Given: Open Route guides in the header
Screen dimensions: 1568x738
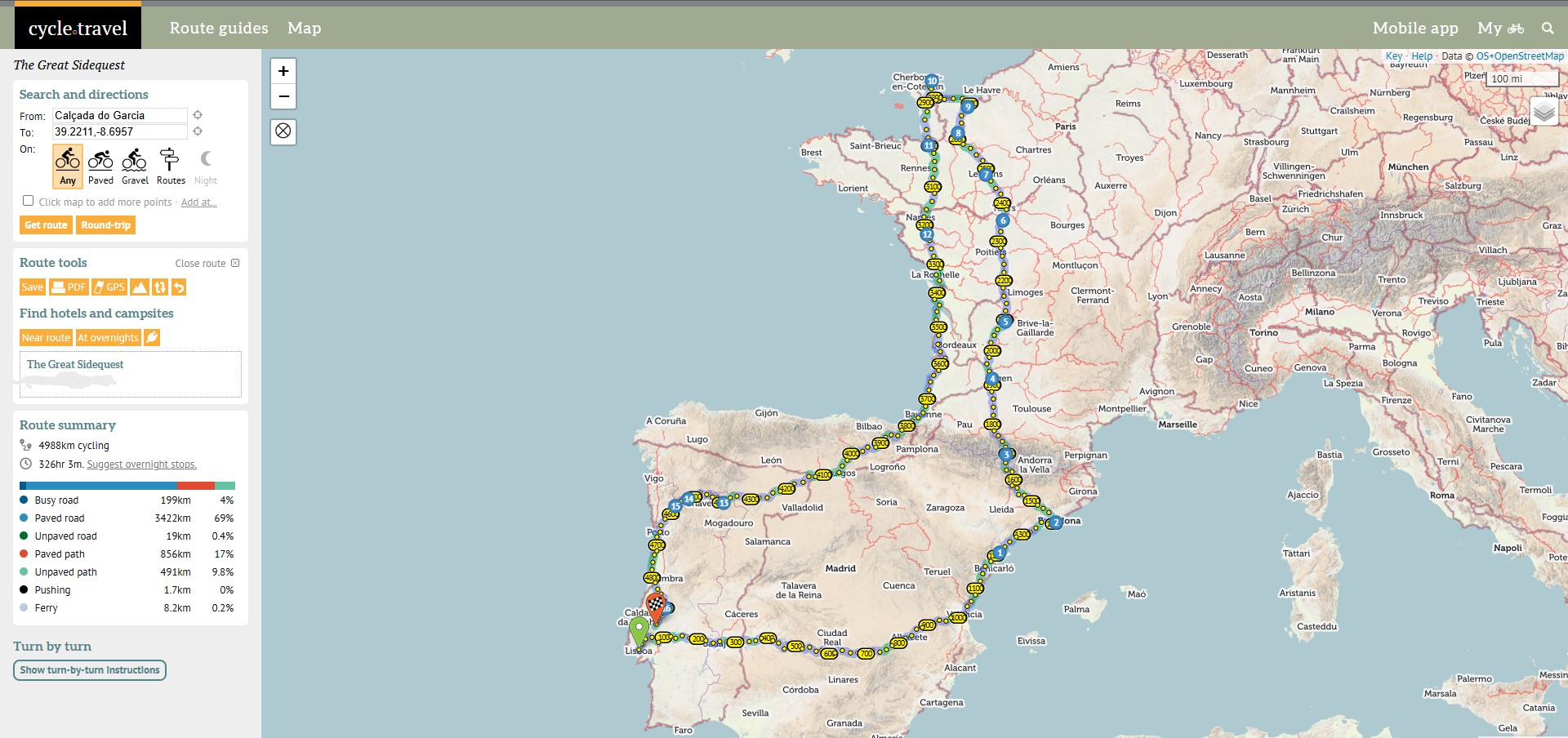Looking at the screenshot, I should point(219,28).
